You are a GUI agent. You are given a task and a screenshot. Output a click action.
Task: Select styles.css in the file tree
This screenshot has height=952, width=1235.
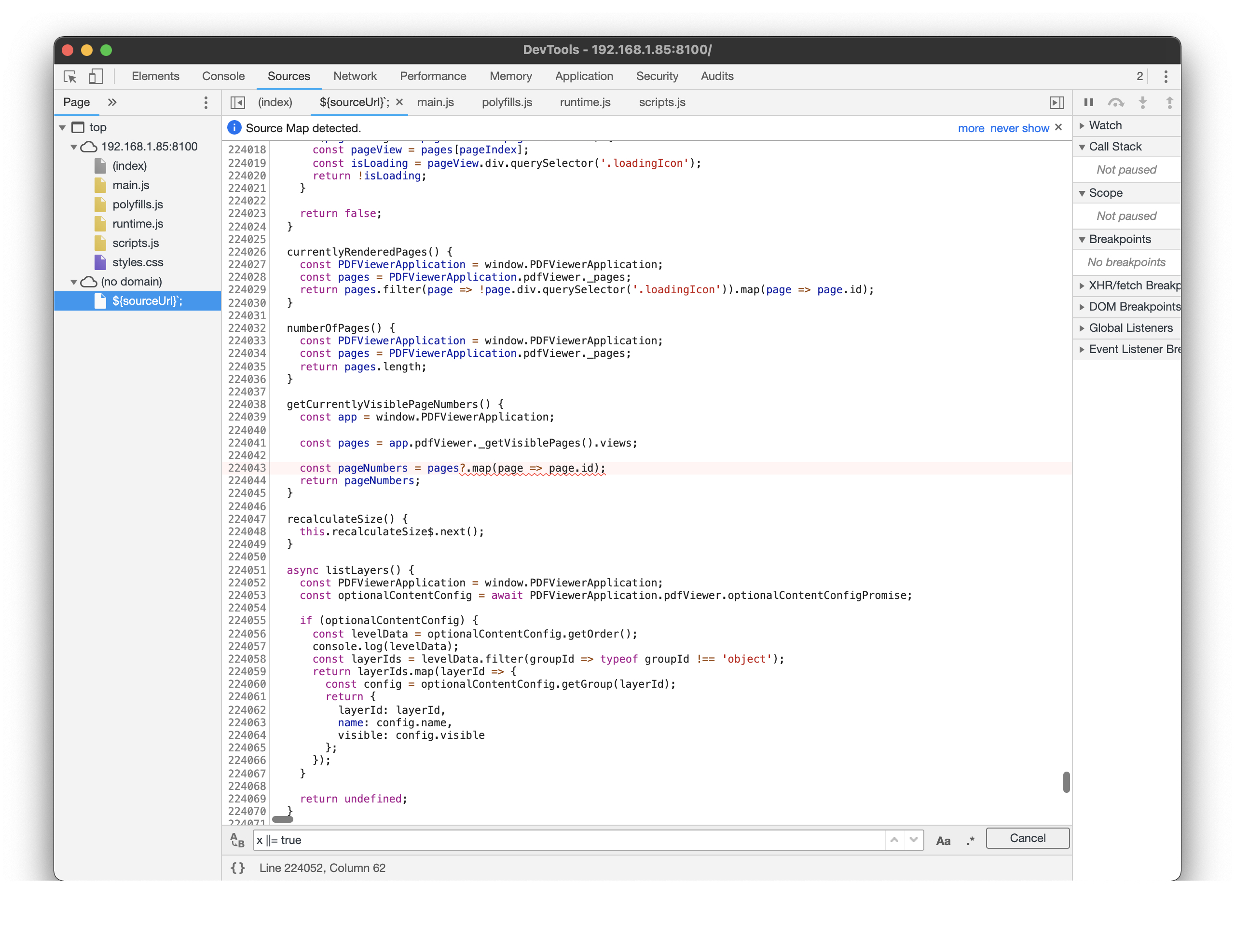coord(138,262)
